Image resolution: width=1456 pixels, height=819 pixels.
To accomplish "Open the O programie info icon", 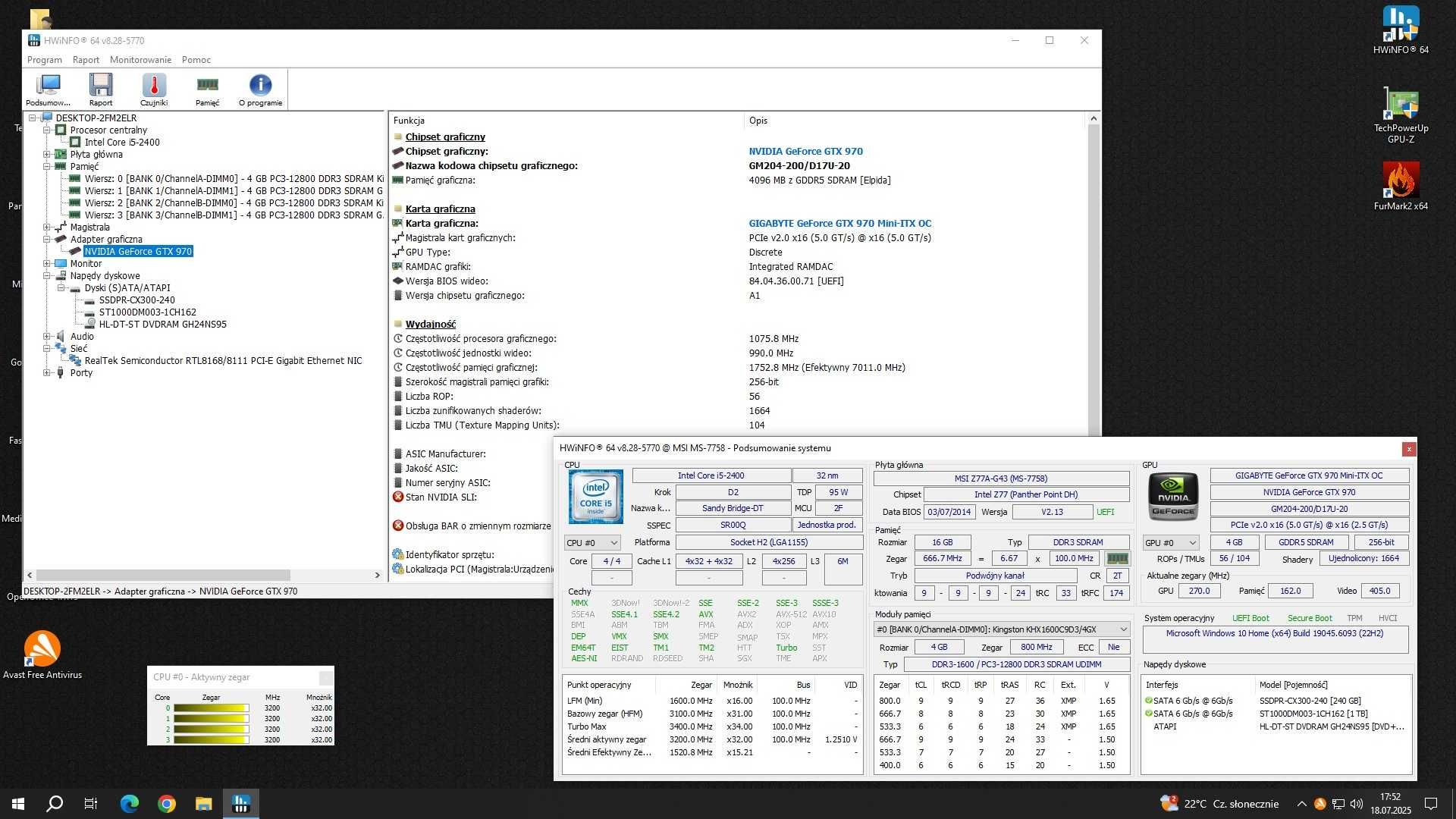I will [x=260, y=89].
